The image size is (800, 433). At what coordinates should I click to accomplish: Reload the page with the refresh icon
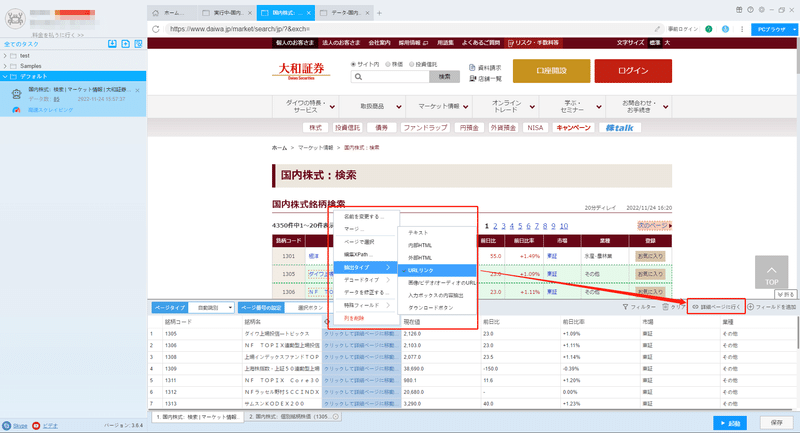pos(156,29)
